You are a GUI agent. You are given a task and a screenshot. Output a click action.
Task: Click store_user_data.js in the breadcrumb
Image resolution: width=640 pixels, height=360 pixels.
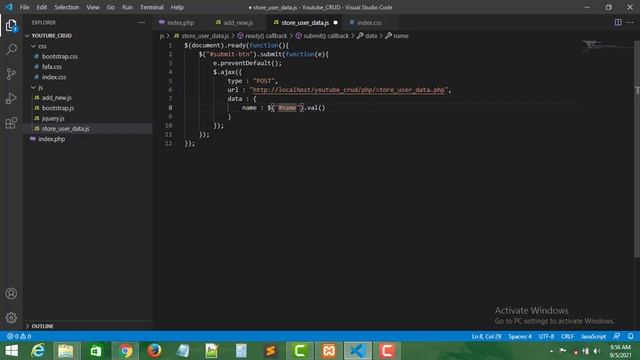pyautogui.click(x=205, y=36)
